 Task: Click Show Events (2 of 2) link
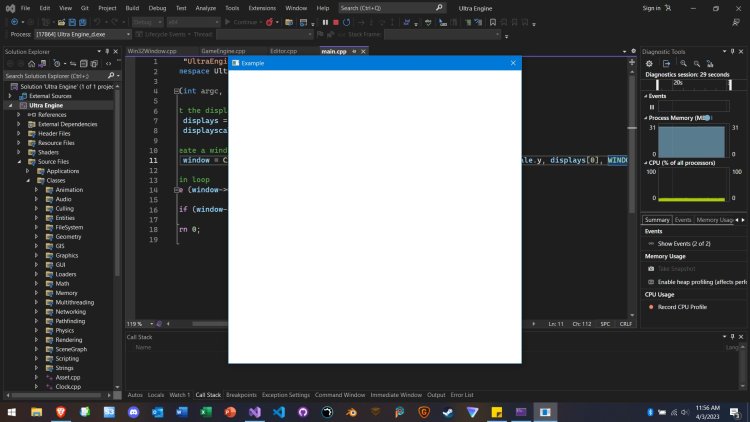[683, 244]
